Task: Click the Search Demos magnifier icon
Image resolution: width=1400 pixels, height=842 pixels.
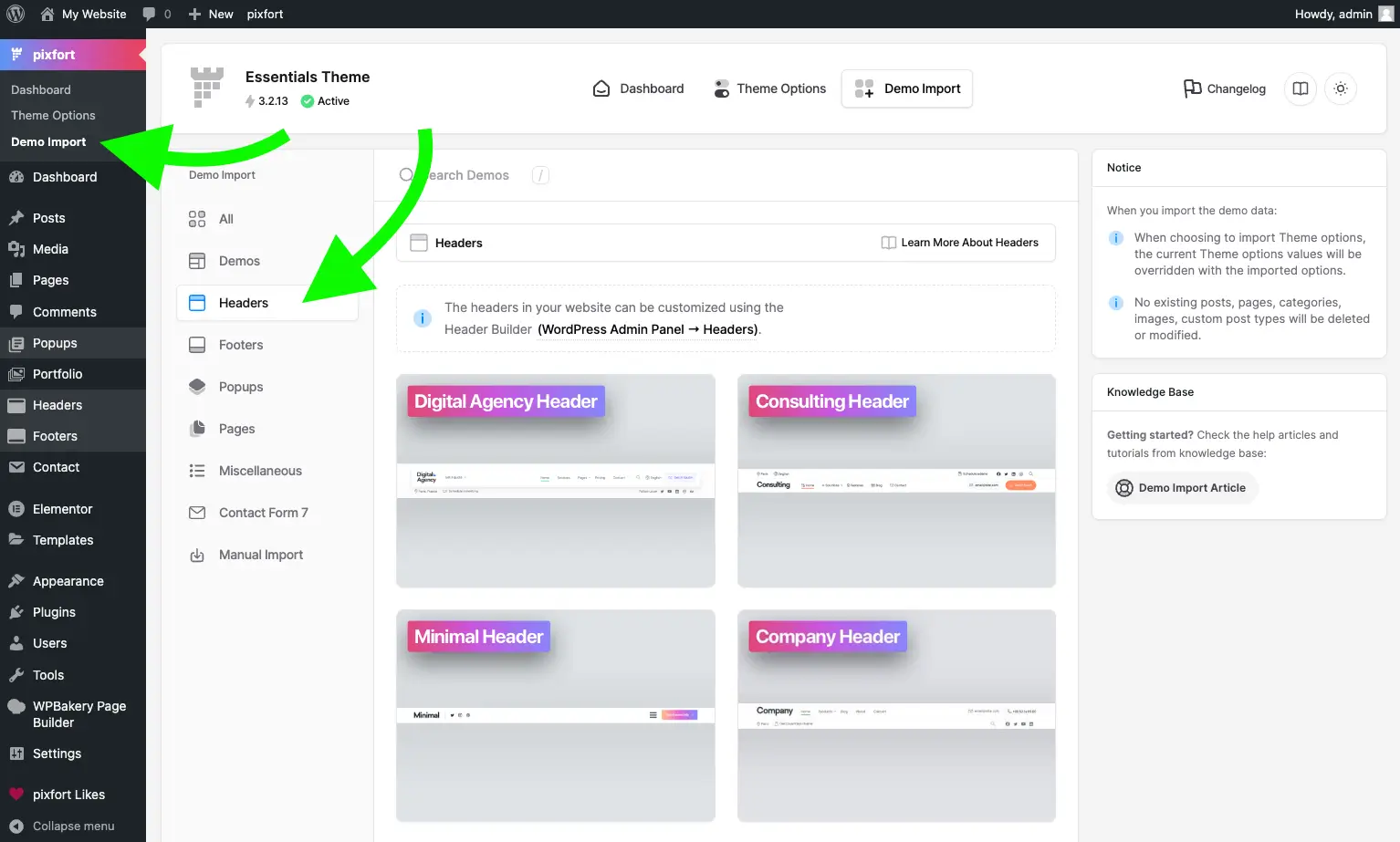Action: pyautogui.click(x=405, y=174)
